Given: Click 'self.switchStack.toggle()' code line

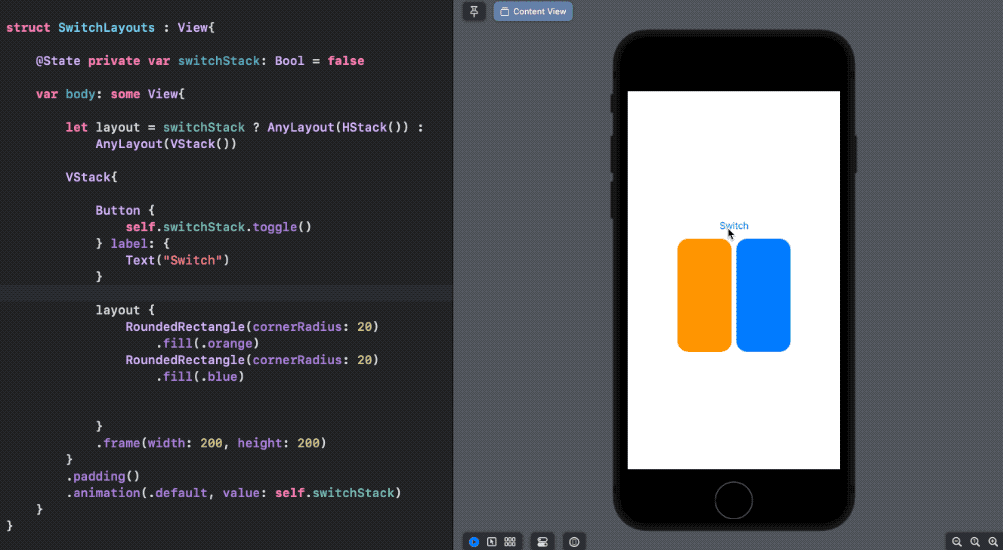Looking at the screenshot, I should [218, 227].
